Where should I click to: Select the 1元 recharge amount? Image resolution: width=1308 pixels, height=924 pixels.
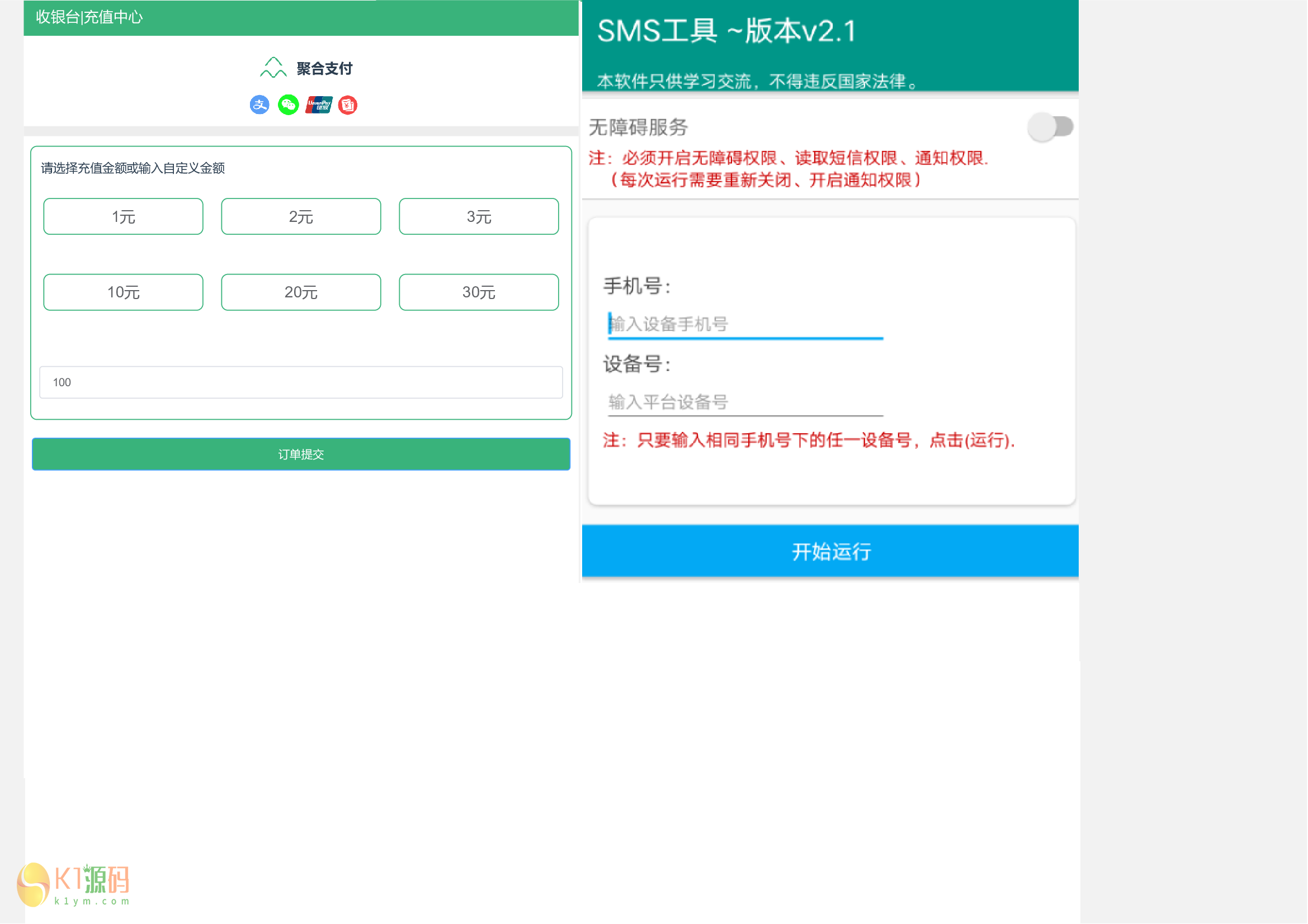123,216
